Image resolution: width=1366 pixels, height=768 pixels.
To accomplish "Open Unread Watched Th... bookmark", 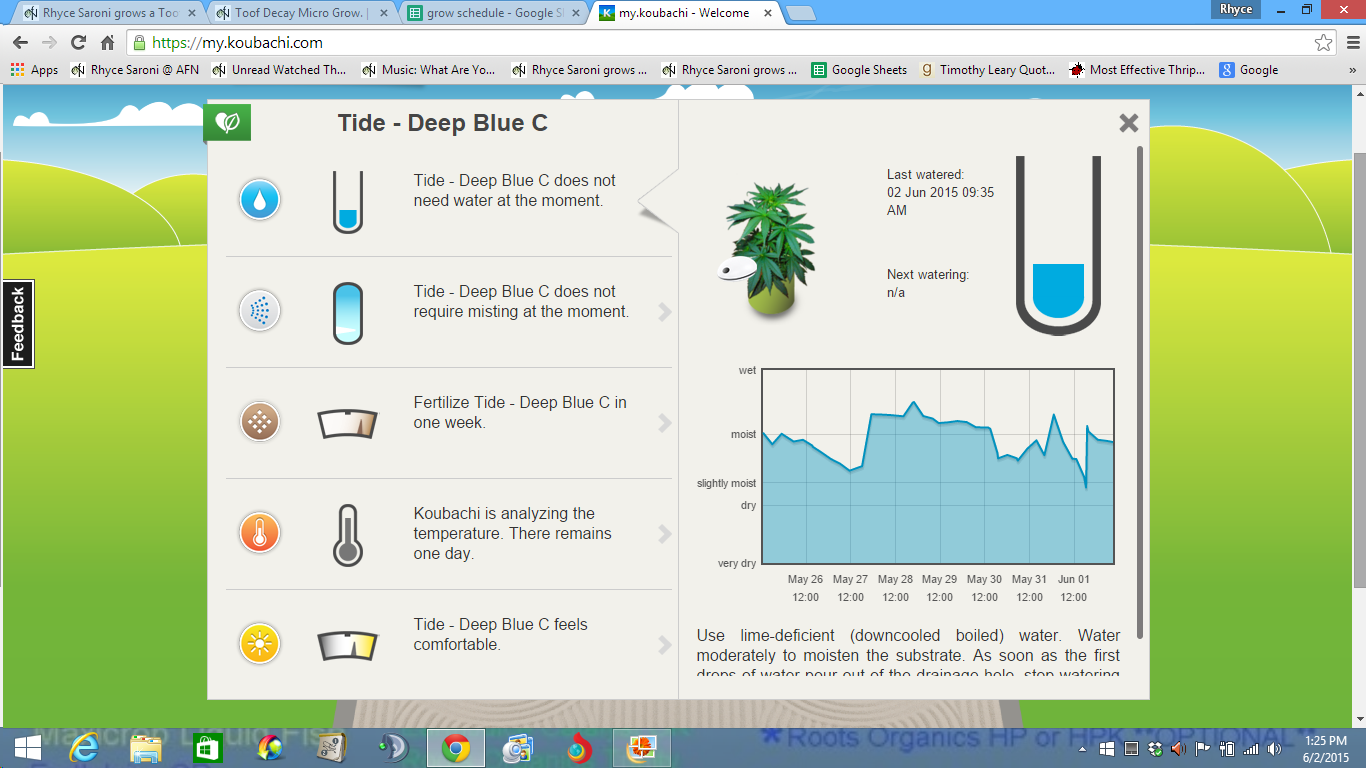I will pos(279,70).
